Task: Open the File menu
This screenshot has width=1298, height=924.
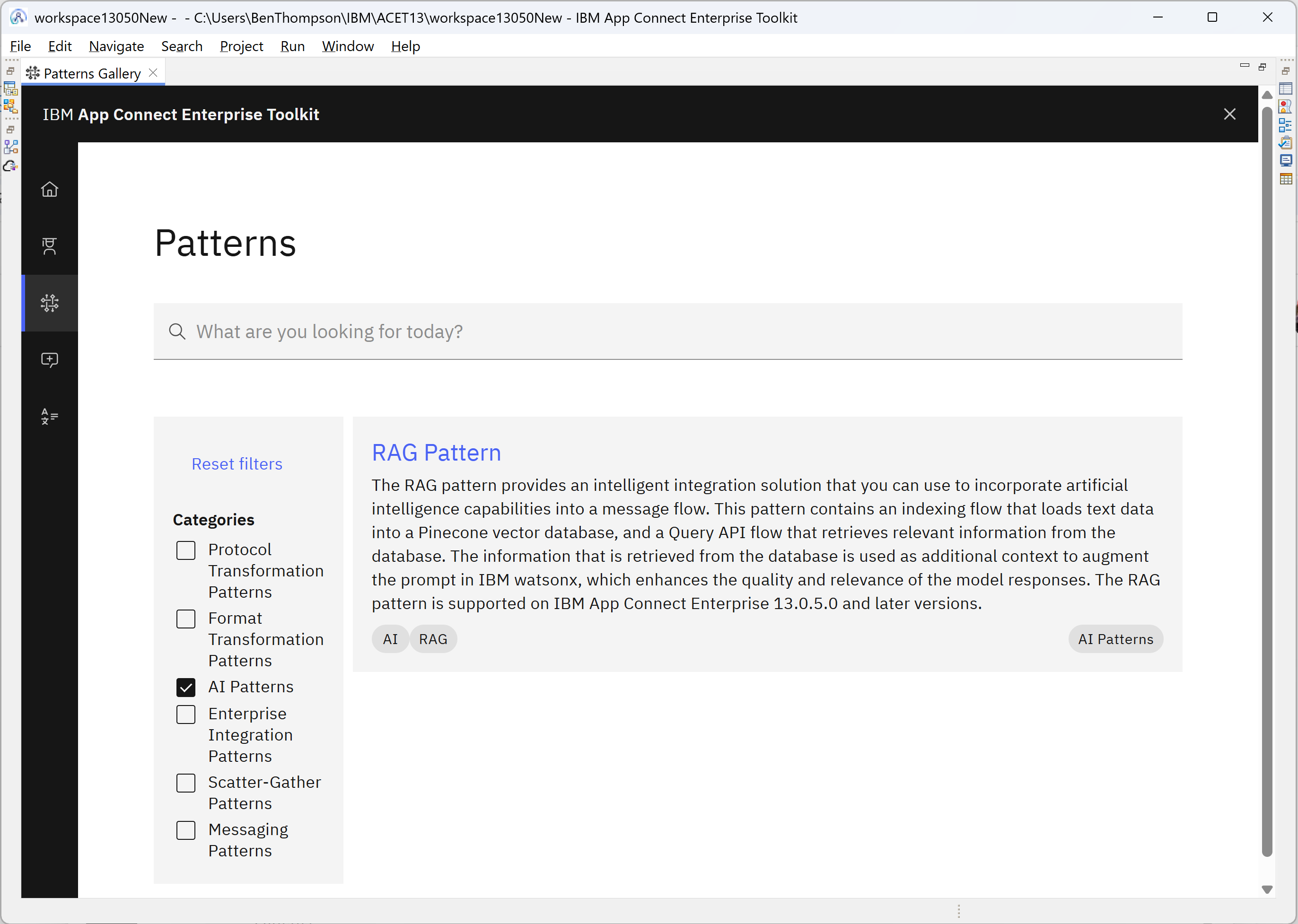Action: tap(20, 46)
